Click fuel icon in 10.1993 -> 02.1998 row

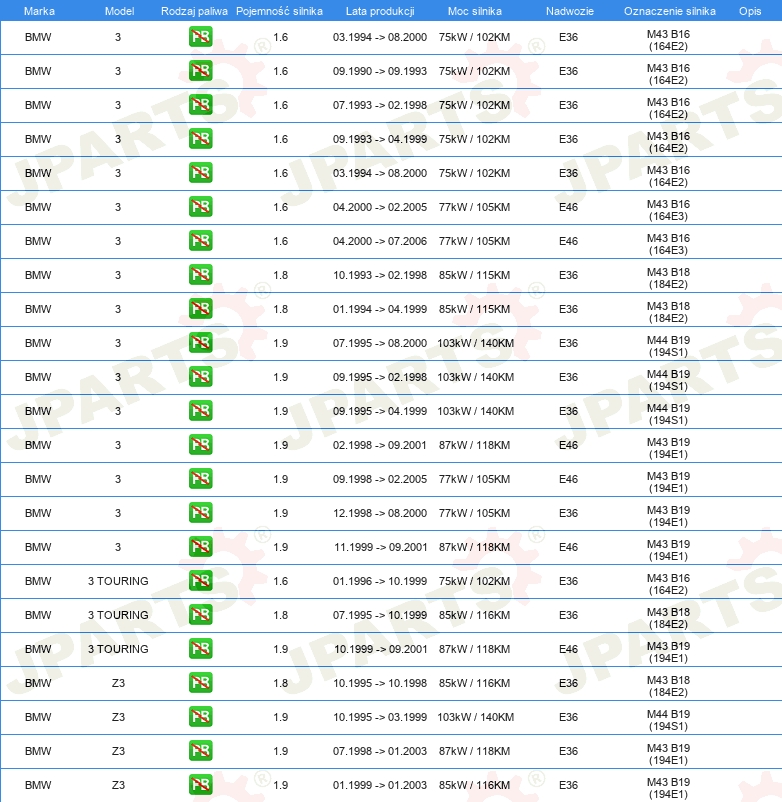click(x=200, y=275)
